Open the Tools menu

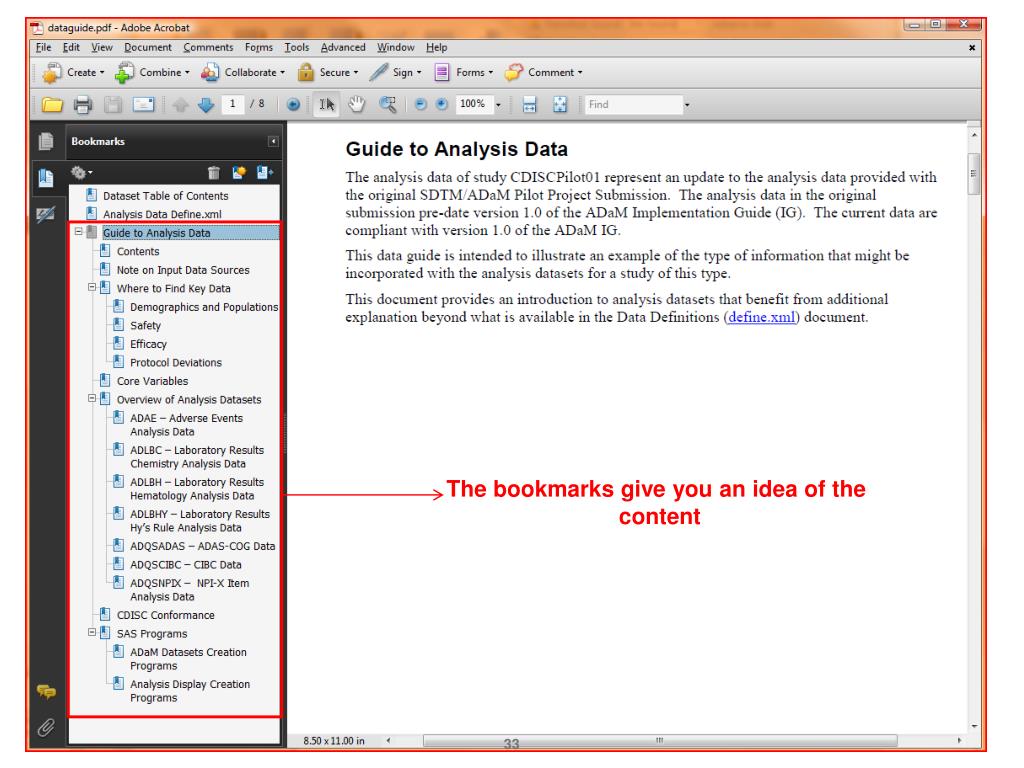click(296, 47)
